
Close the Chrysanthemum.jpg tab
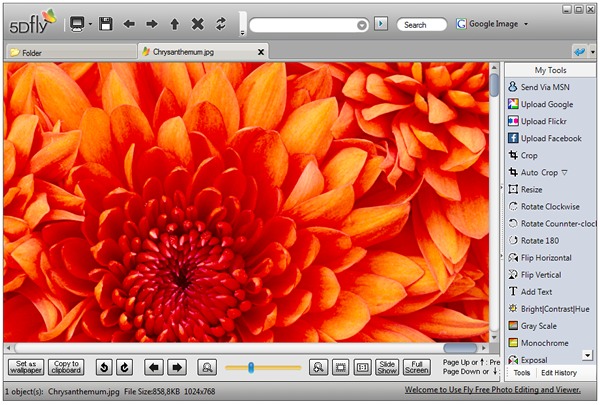click(261, 52)
